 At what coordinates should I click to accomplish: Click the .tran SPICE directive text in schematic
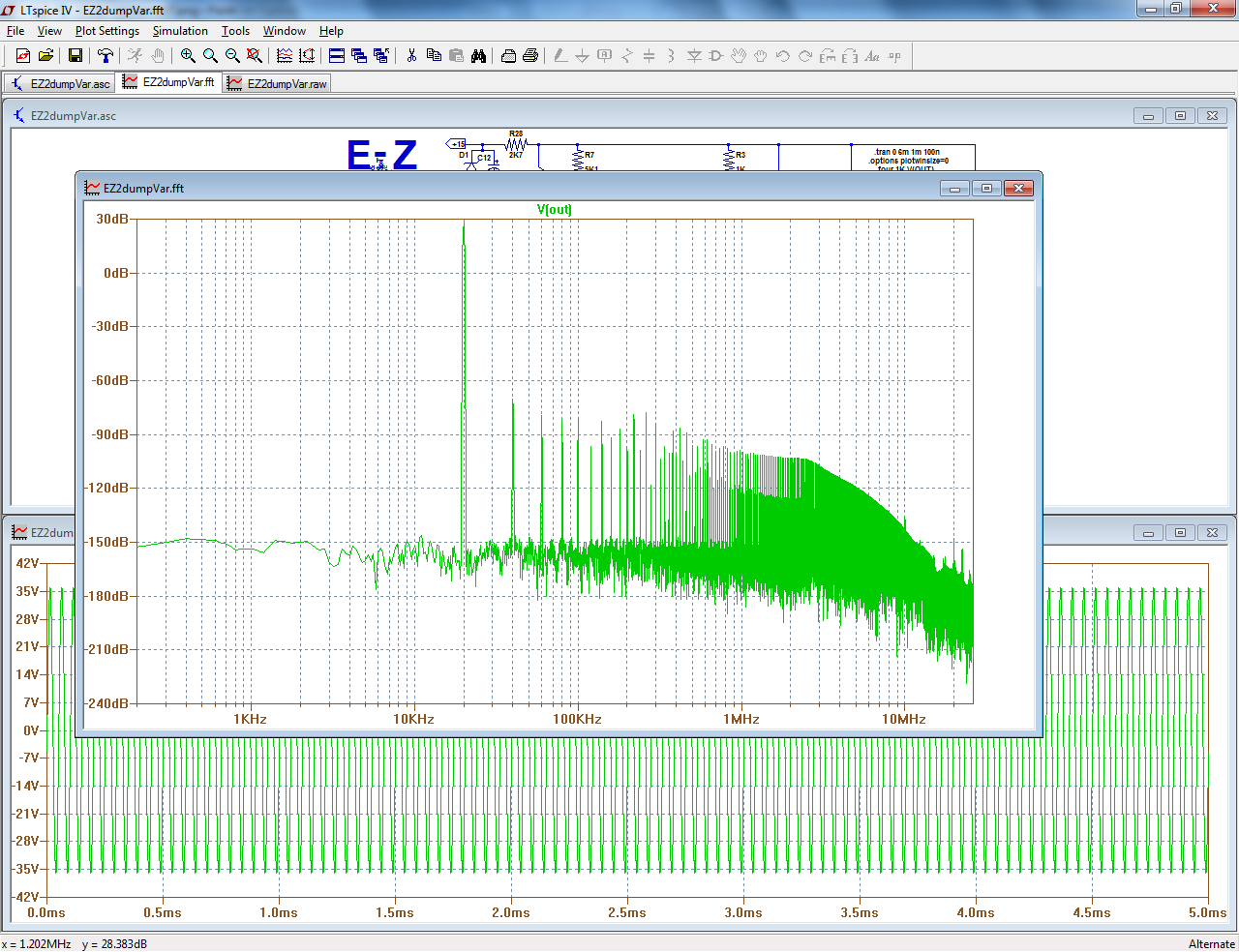(x=907, y=152)
